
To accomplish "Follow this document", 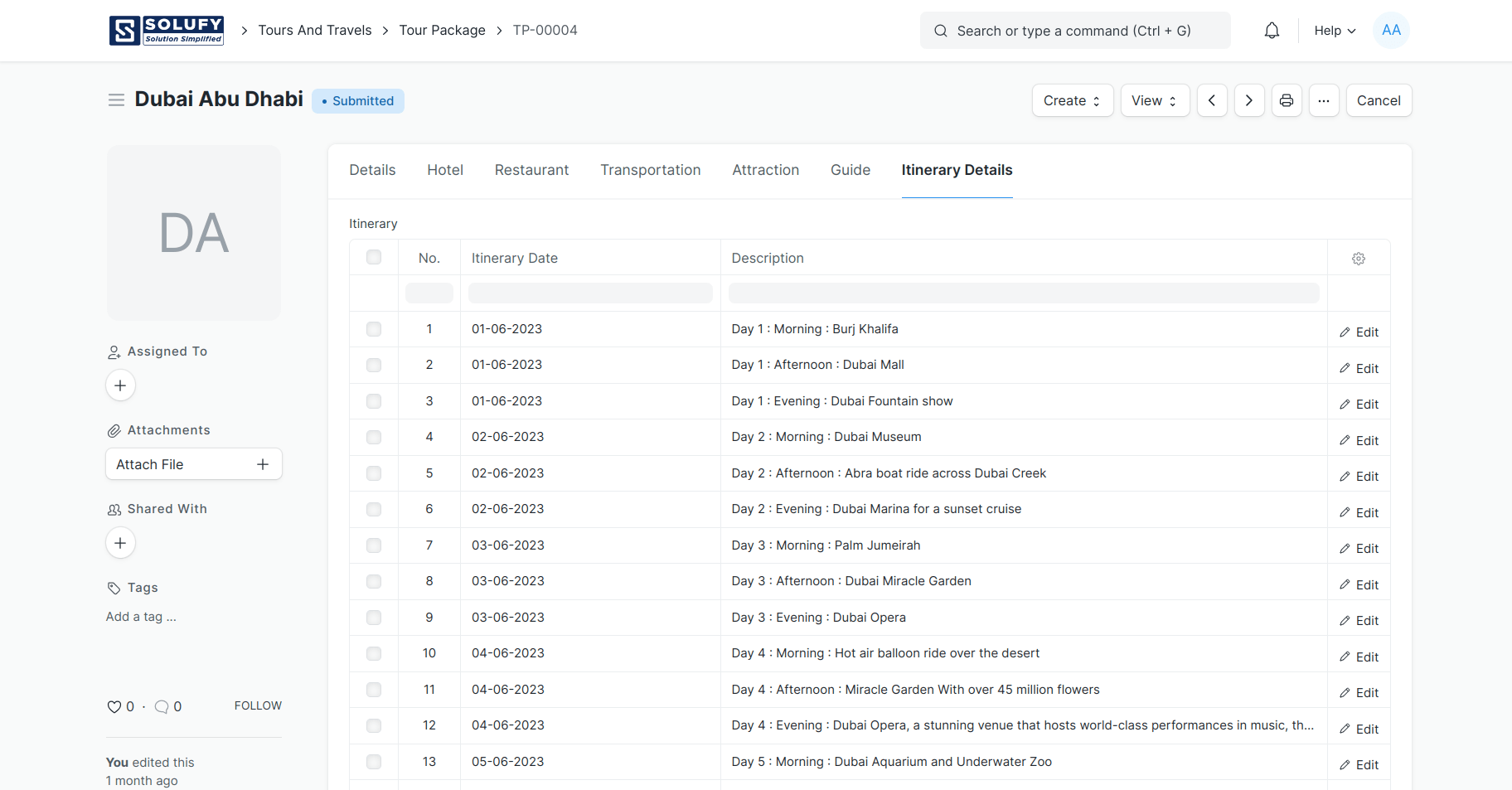I will tap(258, 705).
